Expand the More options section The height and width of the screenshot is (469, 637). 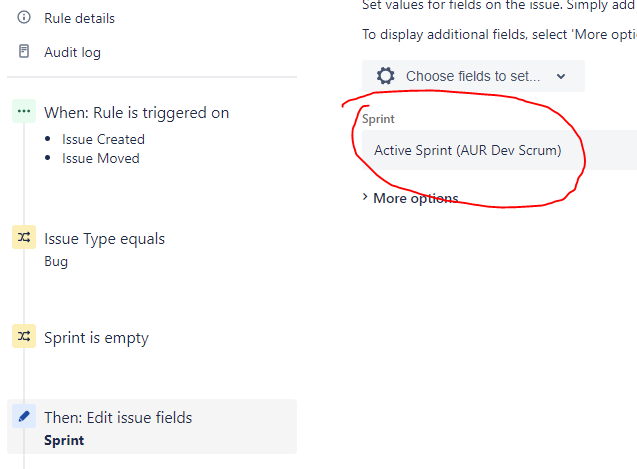[x=411, y=198]
